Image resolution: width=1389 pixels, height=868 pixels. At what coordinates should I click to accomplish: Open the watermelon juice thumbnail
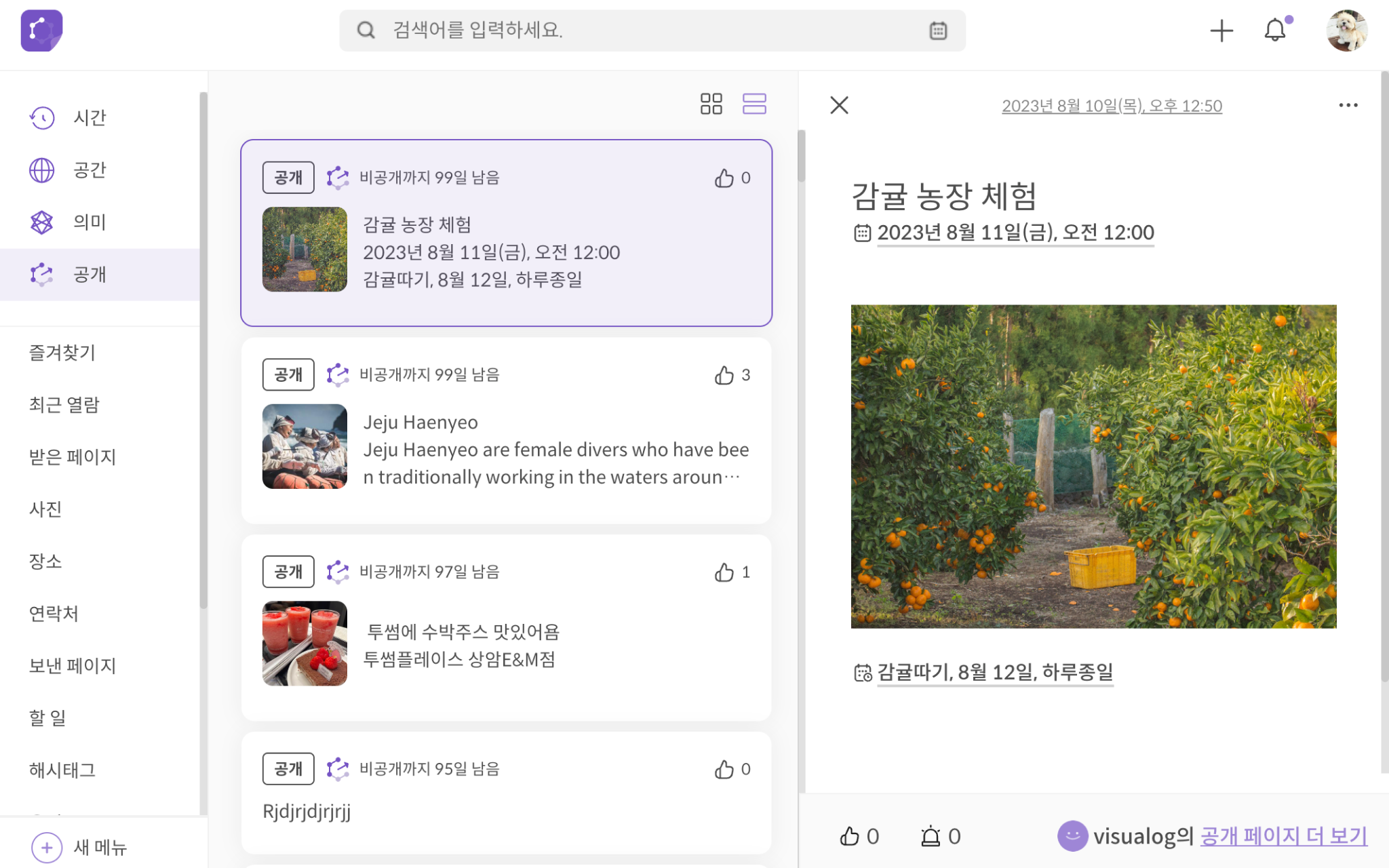click(x=305, y=644)
